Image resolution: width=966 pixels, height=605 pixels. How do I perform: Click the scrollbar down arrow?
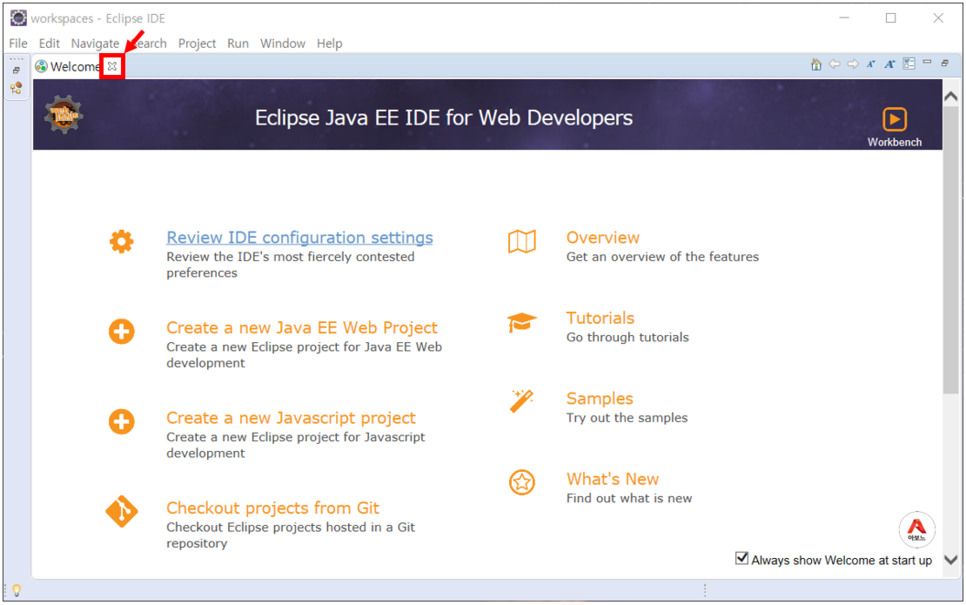951,560
